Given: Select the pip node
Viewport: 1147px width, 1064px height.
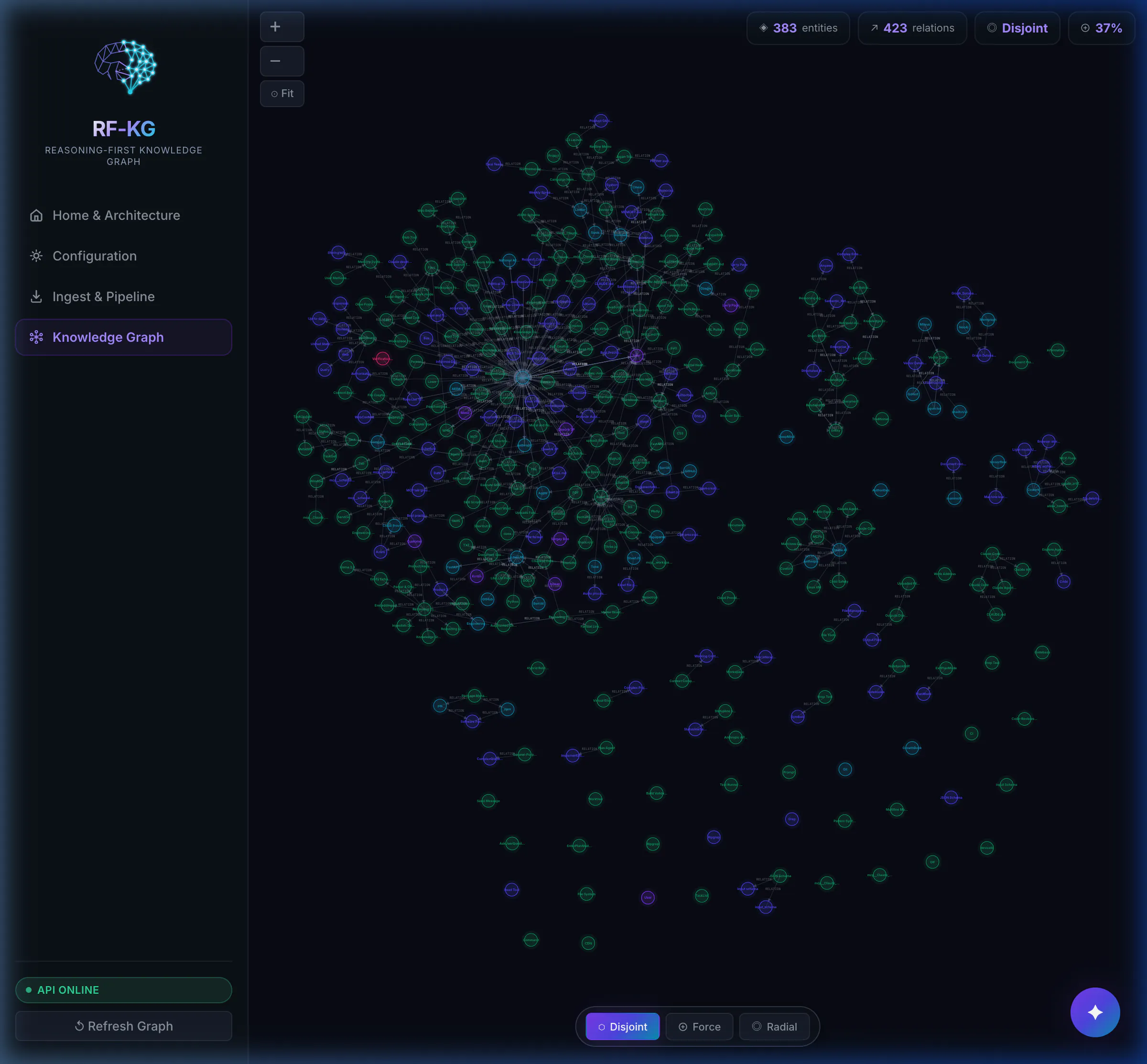Looking at the screenshot, I should tap(440, 706).
